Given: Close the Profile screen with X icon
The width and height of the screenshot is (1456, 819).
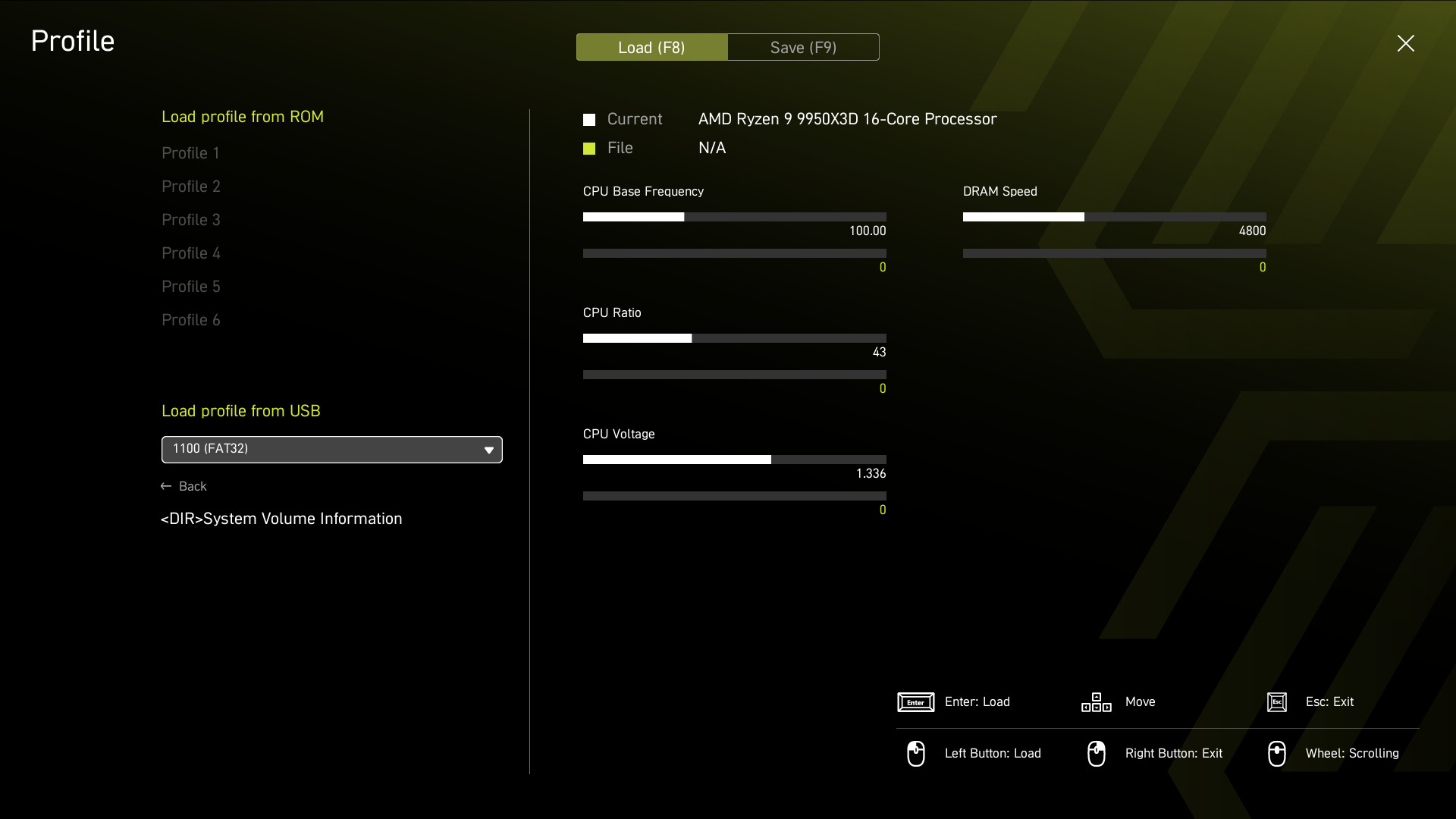Looking at the screenshot, I should [x=1406, y=43].
